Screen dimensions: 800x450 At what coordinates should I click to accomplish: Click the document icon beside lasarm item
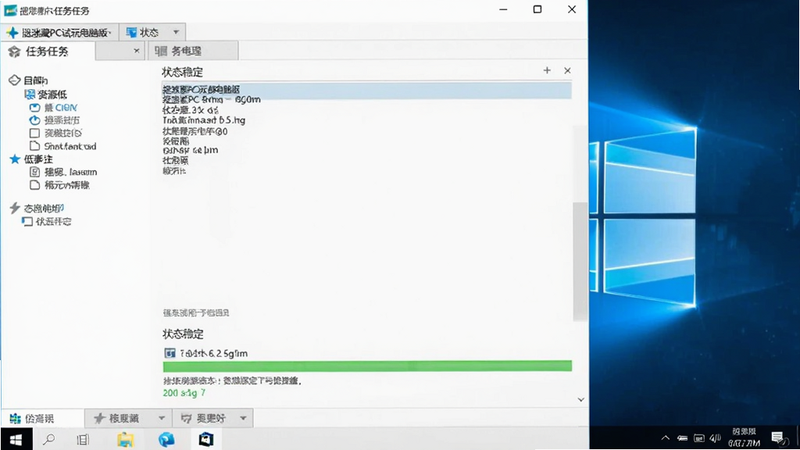(x=34, y=172)
